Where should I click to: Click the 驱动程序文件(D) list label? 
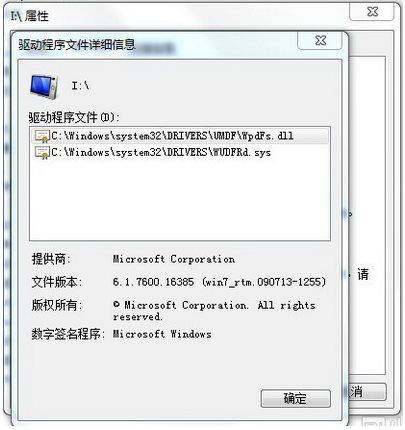pos(74,117)
